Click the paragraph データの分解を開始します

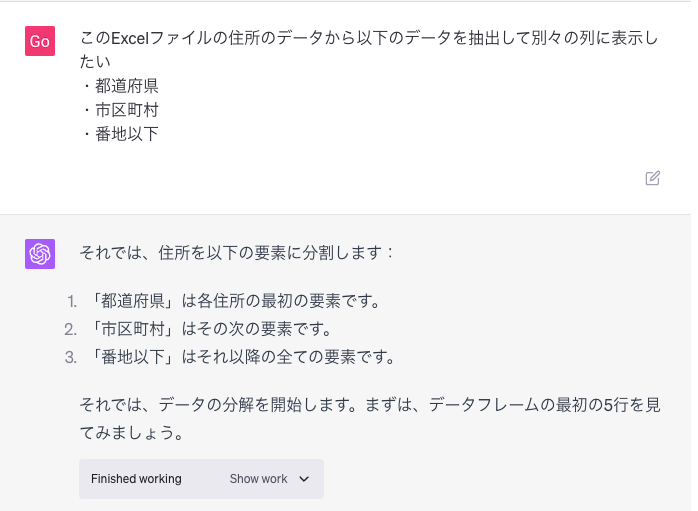coord(370,418)
